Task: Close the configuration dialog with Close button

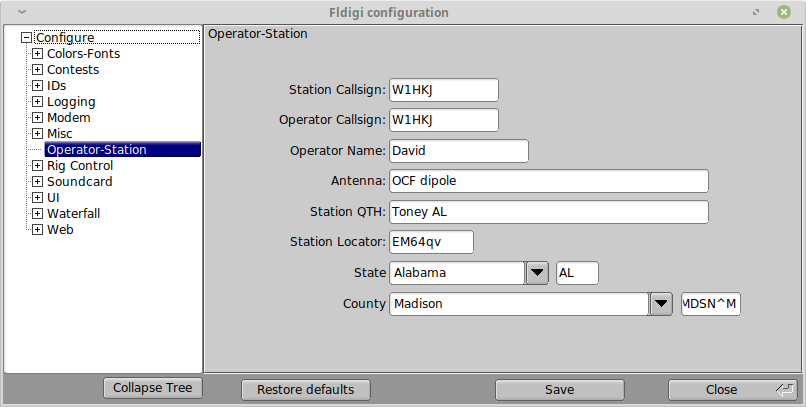Action: (732, 390)
